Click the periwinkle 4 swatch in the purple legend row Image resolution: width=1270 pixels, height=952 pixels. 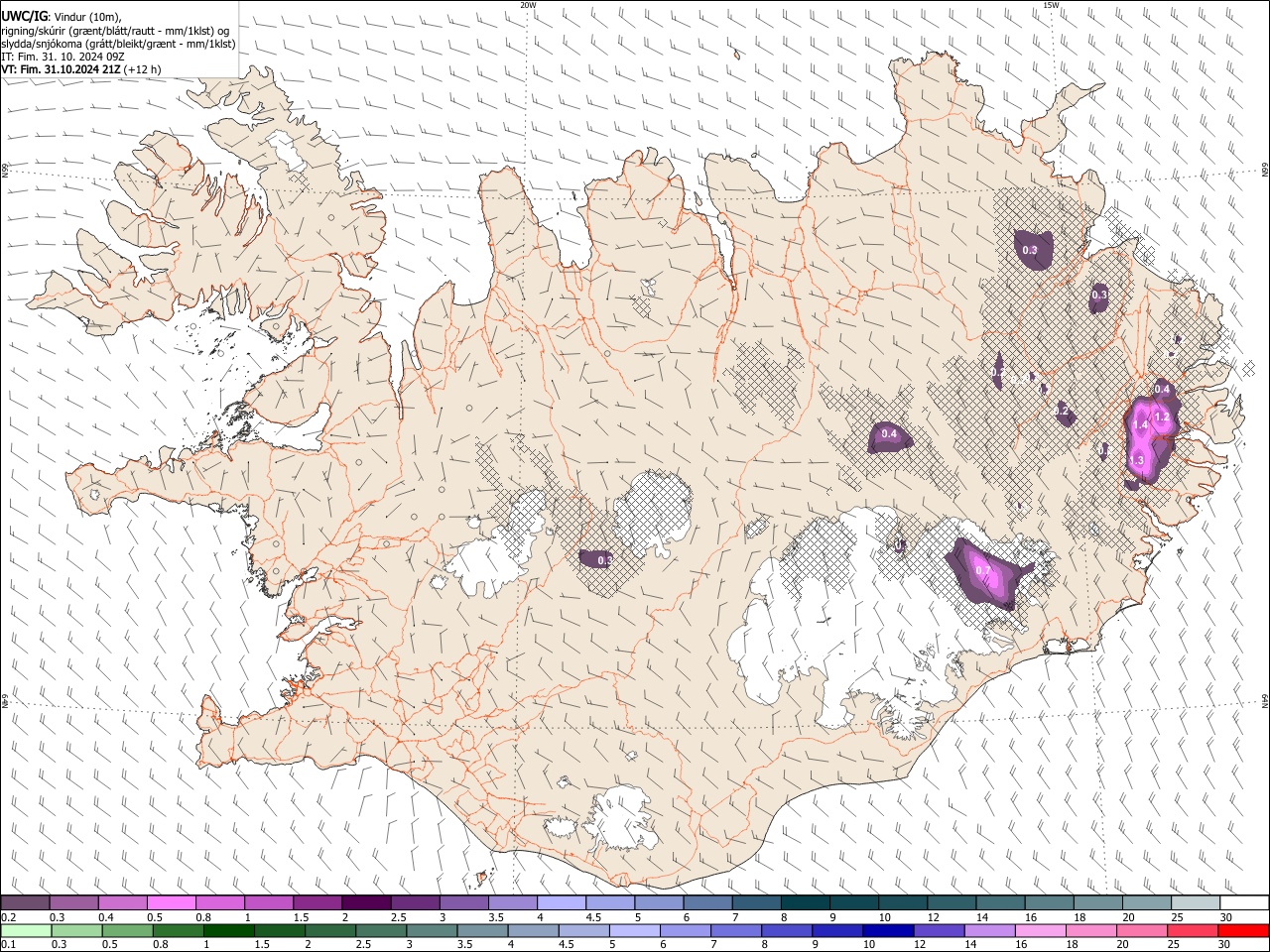pyautogui.click(x=561, y=903)
